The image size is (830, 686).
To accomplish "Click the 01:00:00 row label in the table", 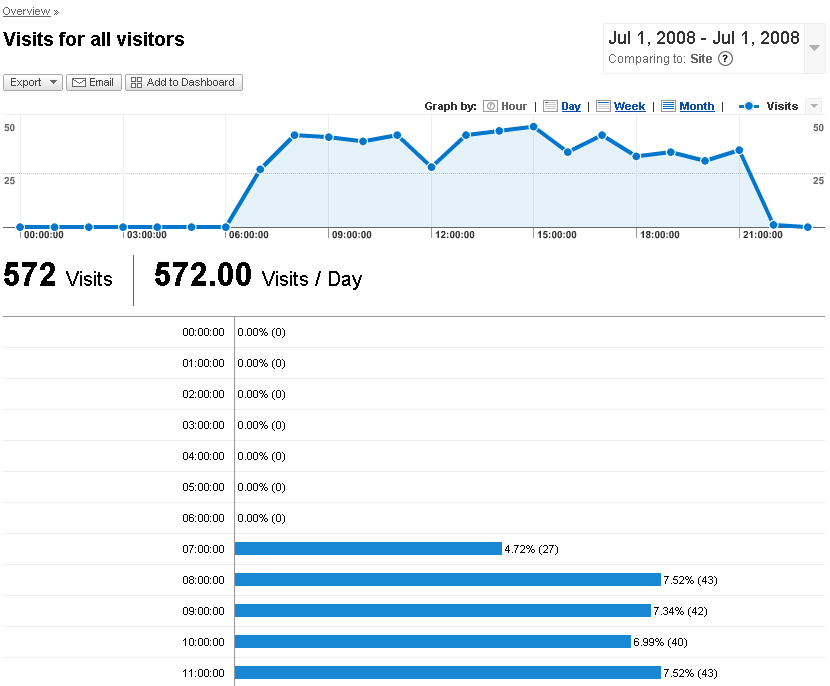I will (203, 363).
